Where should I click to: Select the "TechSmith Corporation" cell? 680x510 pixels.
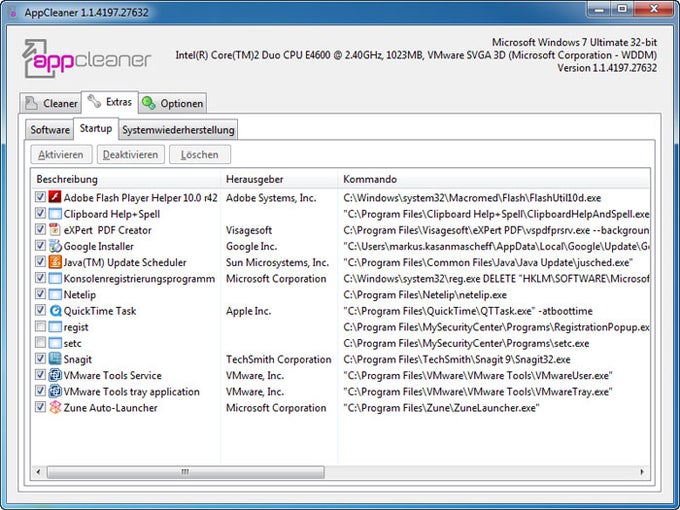[x=278, y=360]
